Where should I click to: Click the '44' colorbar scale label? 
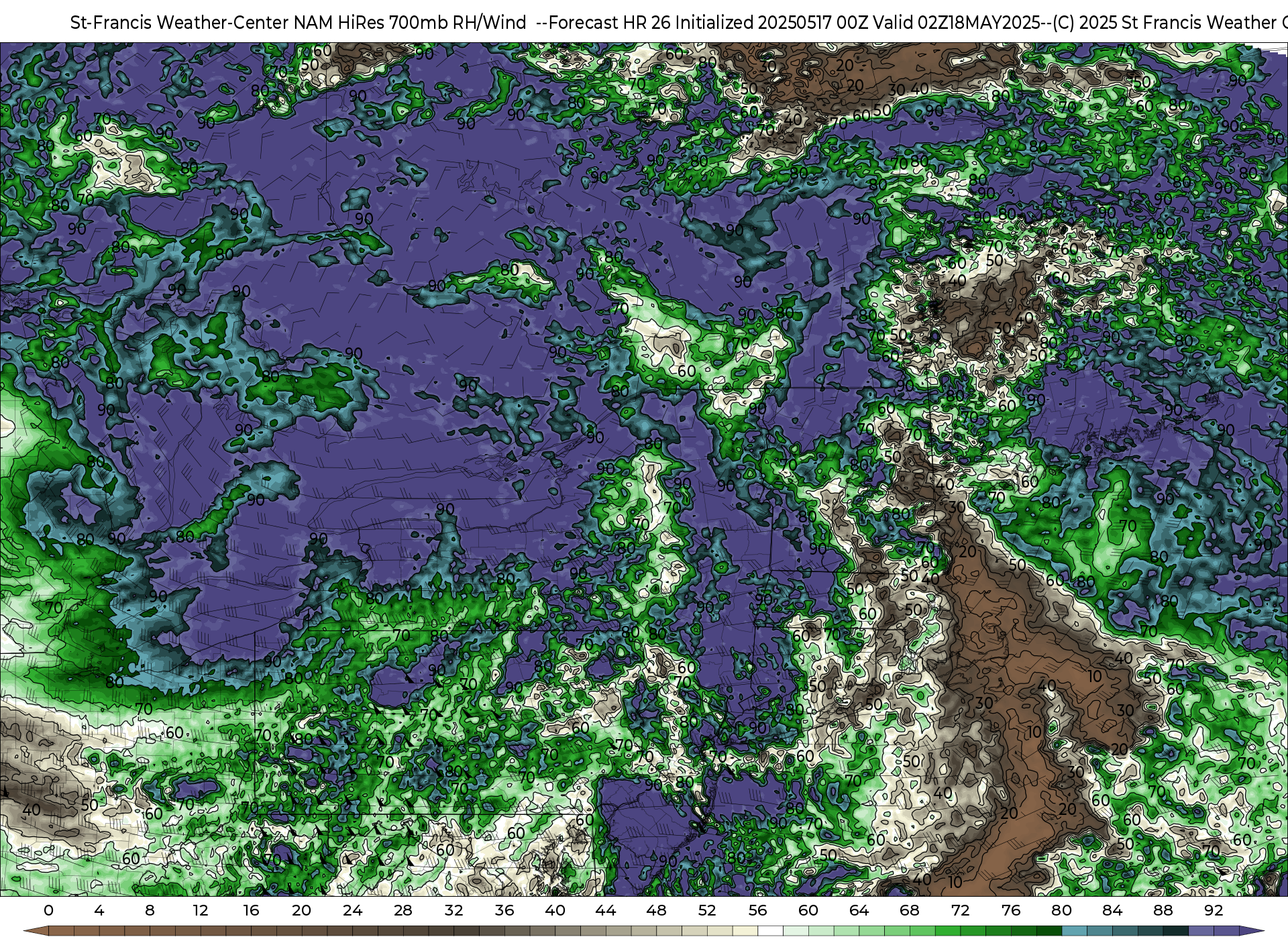pos(605,910)
